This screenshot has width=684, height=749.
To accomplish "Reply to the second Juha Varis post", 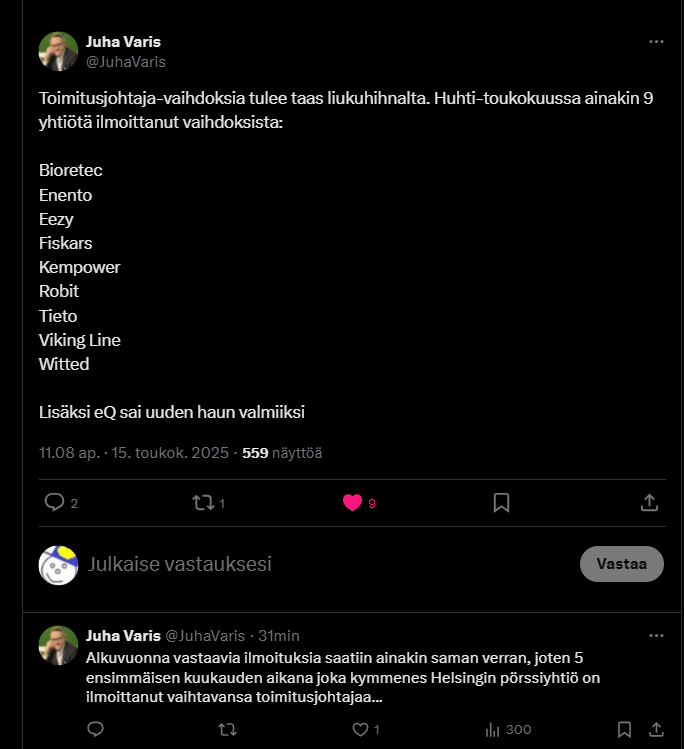I will pos(96,730).
